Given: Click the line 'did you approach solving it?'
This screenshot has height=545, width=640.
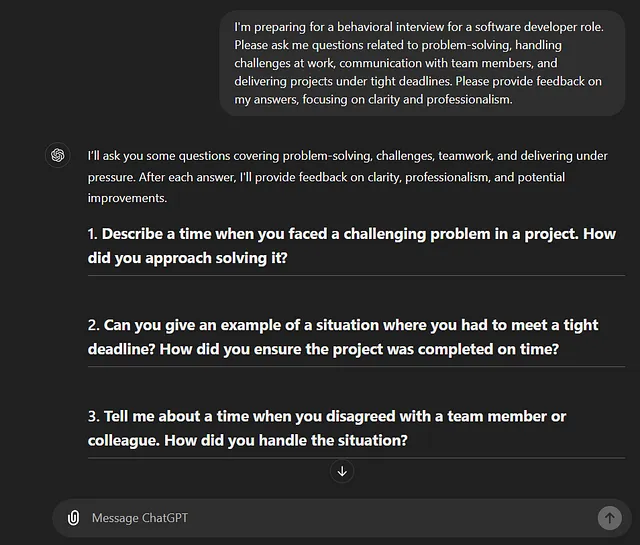Looking at the screenshot, I should (x=187, y=258).
